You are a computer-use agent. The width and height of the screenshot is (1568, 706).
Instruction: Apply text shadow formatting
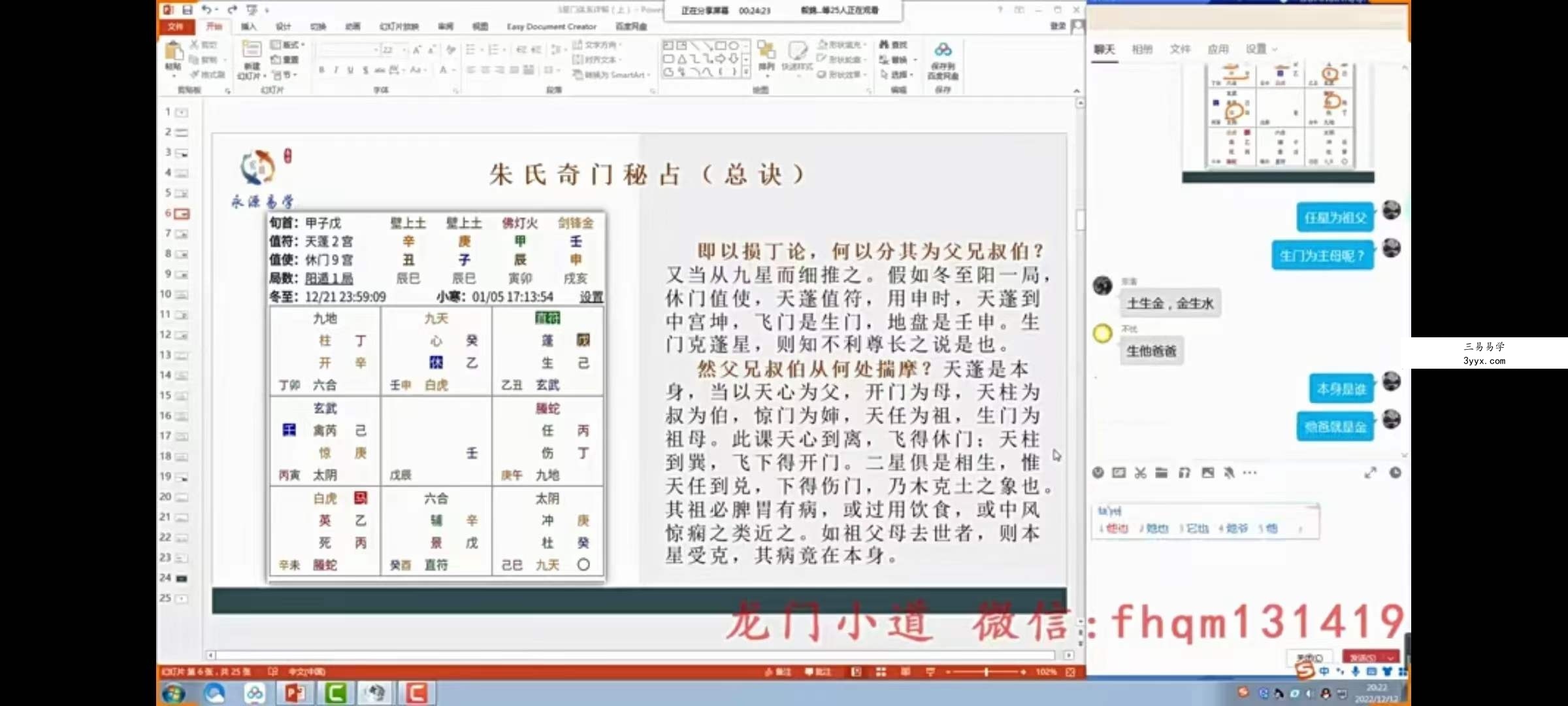point(365,70)
